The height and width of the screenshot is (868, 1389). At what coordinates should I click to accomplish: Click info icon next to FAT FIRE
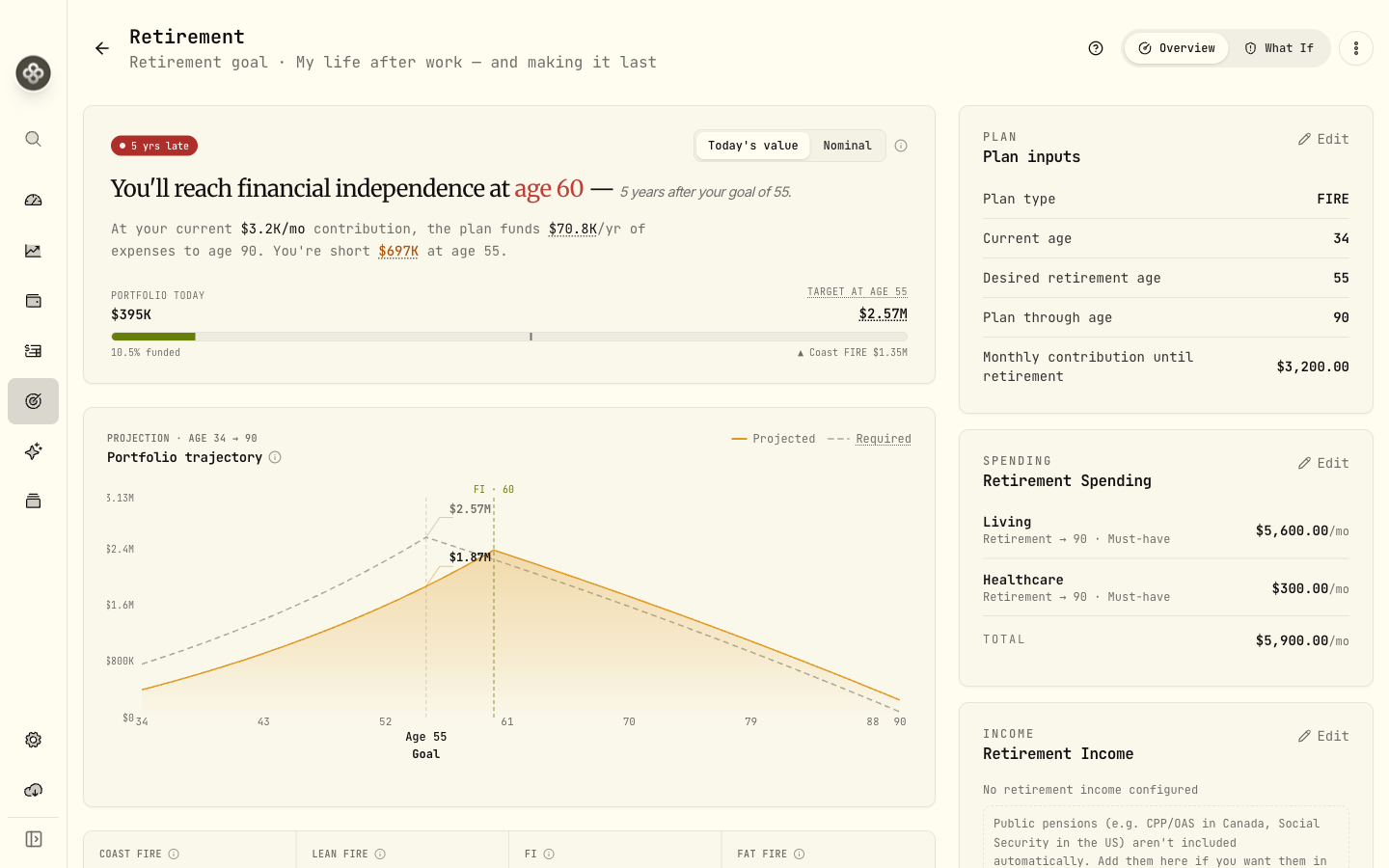click(799, 854)
